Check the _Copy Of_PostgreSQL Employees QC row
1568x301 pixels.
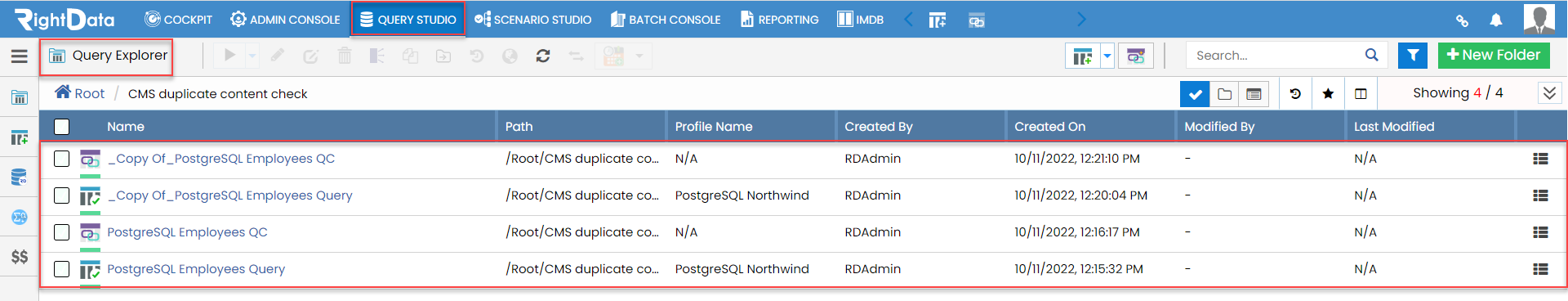(x=62, y=159)
